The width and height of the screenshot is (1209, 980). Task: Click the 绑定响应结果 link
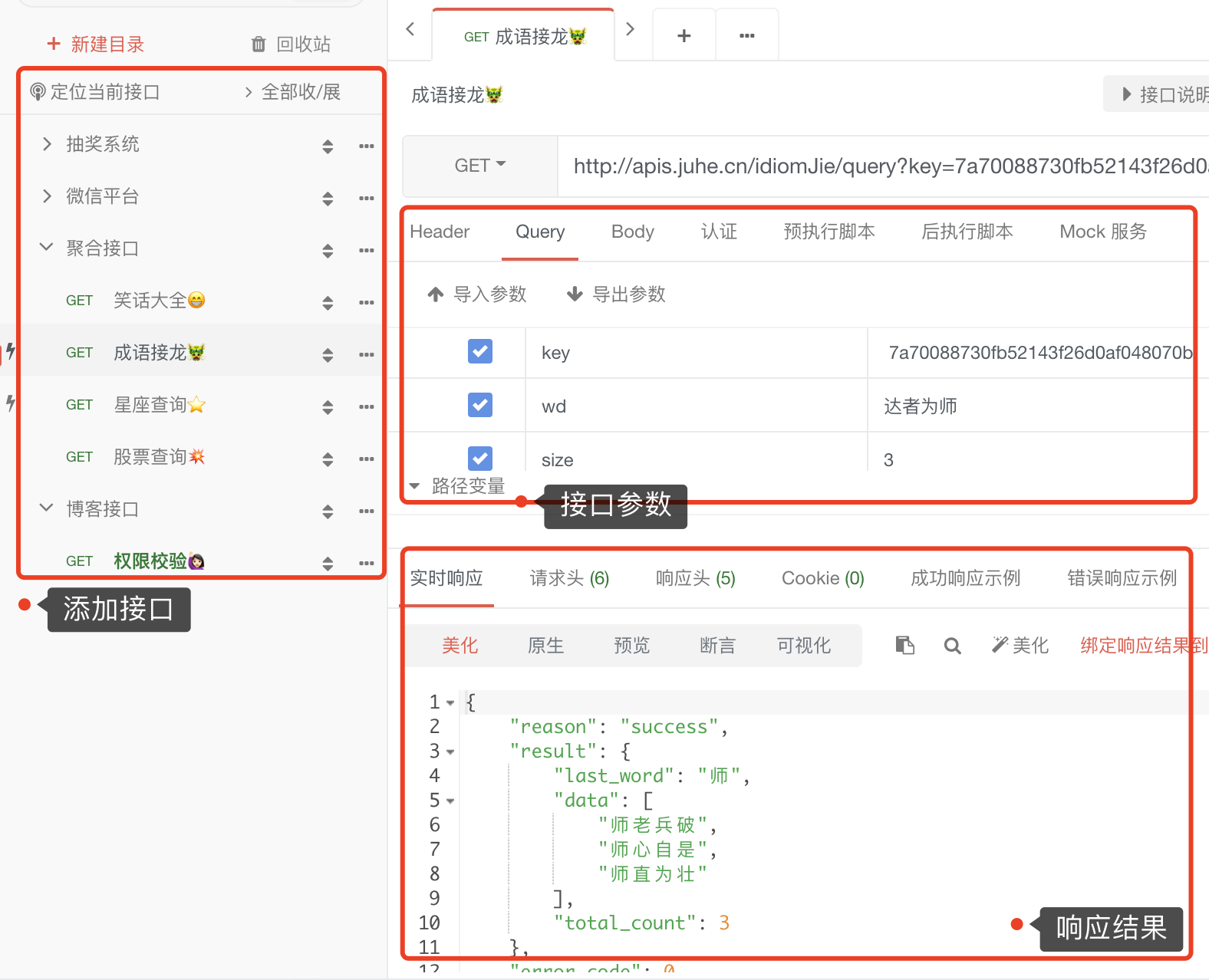1145,646
